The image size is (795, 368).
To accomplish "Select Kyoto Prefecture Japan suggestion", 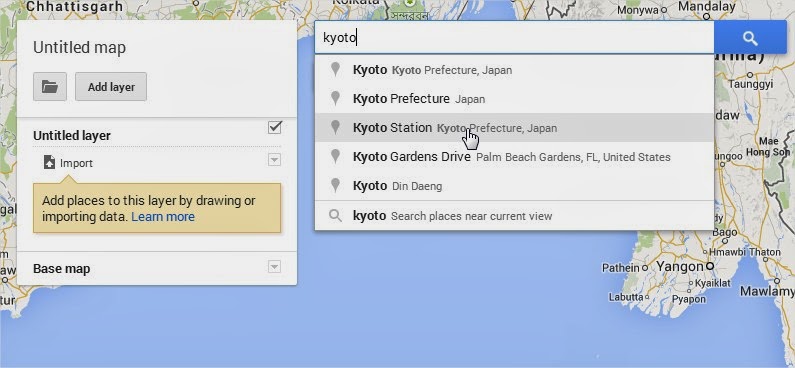I will [514, 99].
